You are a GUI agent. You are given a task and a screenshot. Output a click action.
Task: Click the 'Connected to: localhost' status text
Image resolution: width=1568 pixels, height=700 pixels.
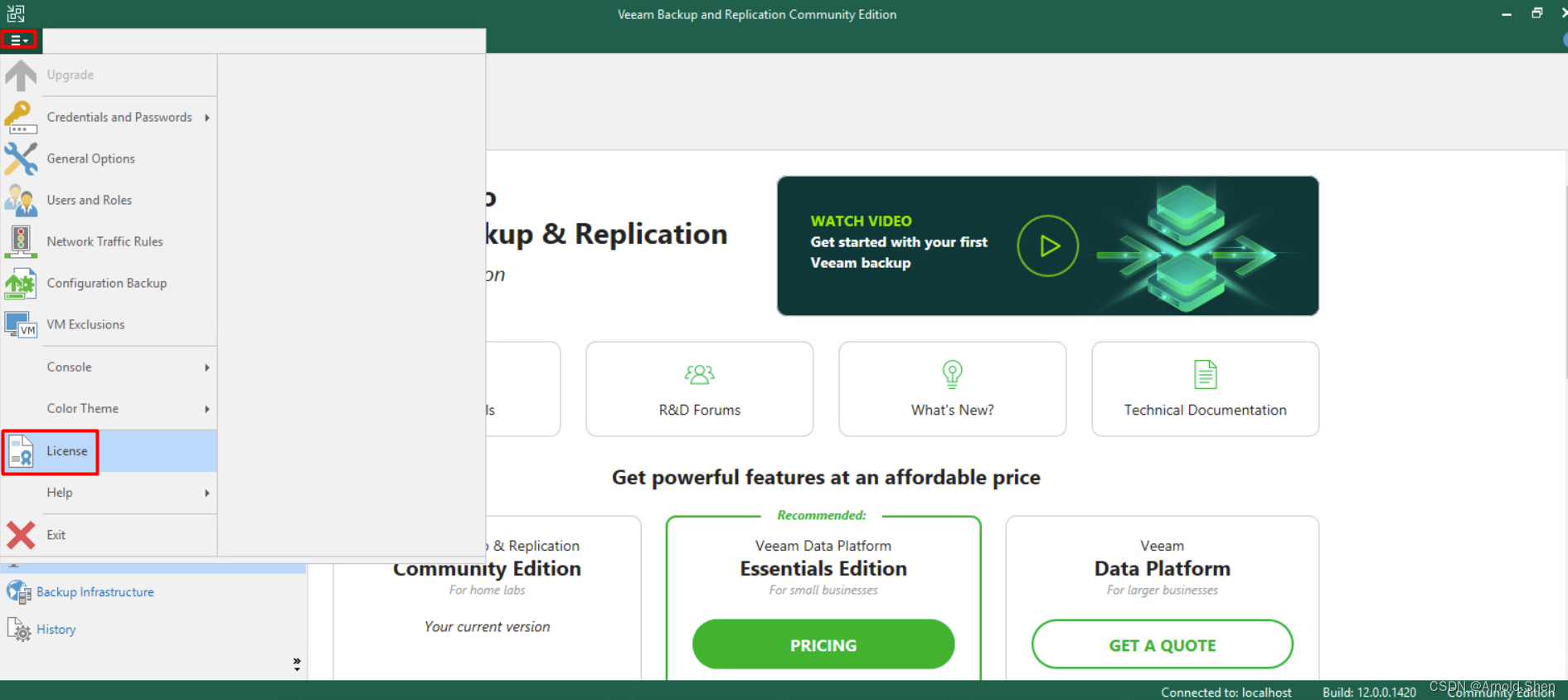coord(1226,693)
